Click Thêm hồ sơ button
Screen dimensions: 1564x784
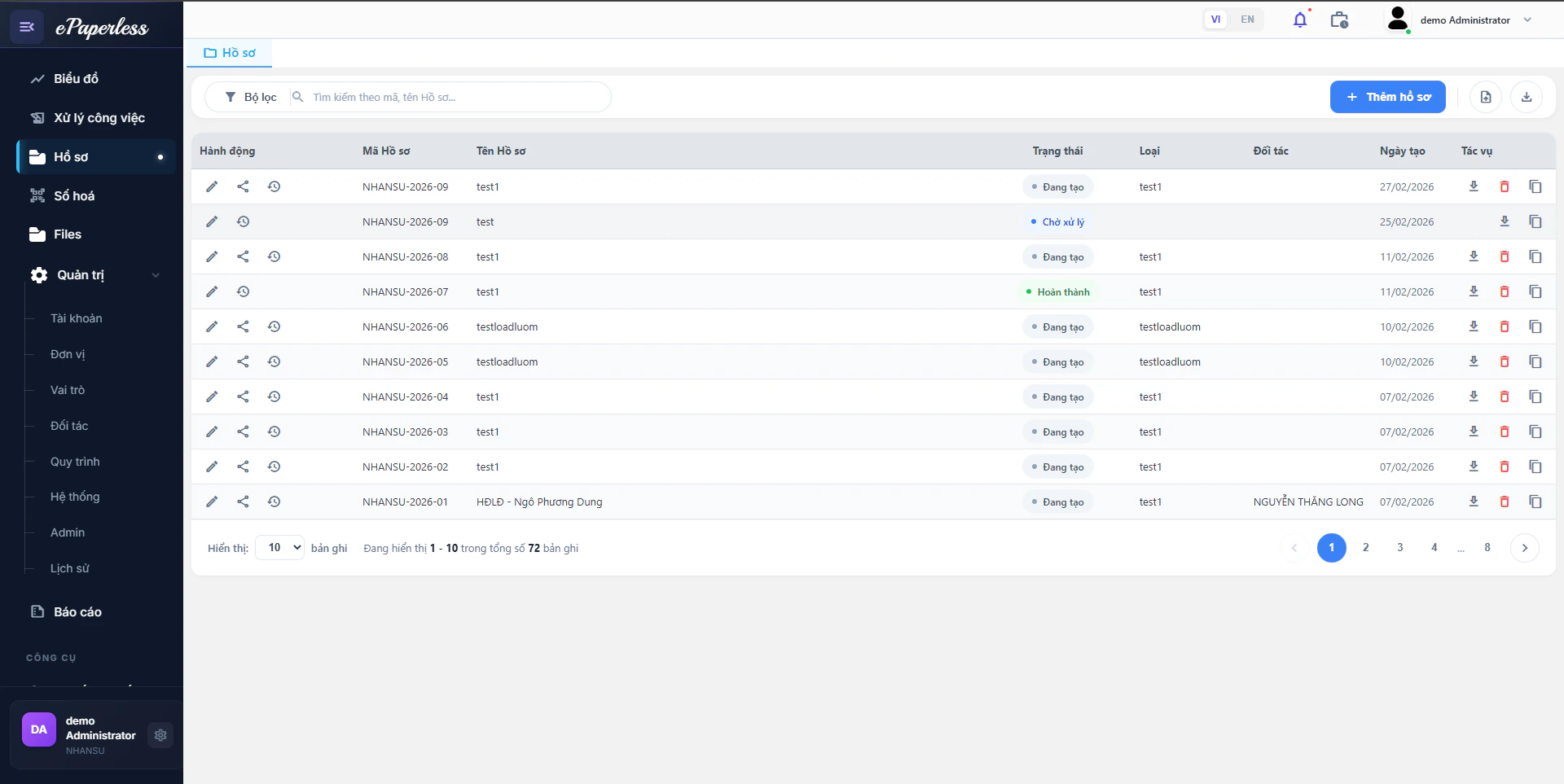tap(1387, 97)
